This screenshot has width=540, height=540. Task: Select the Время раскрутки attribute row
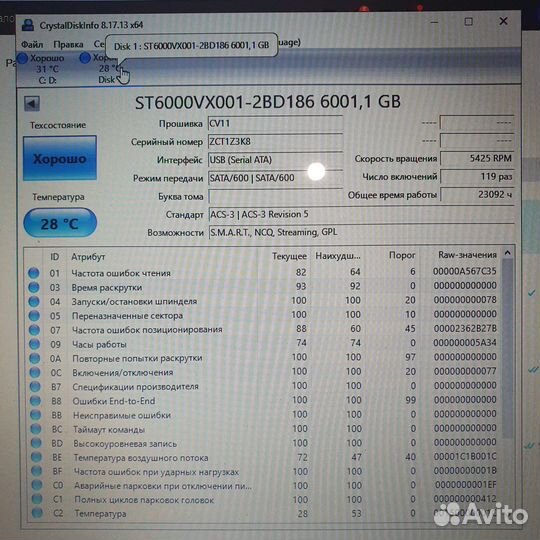point(263,287)
